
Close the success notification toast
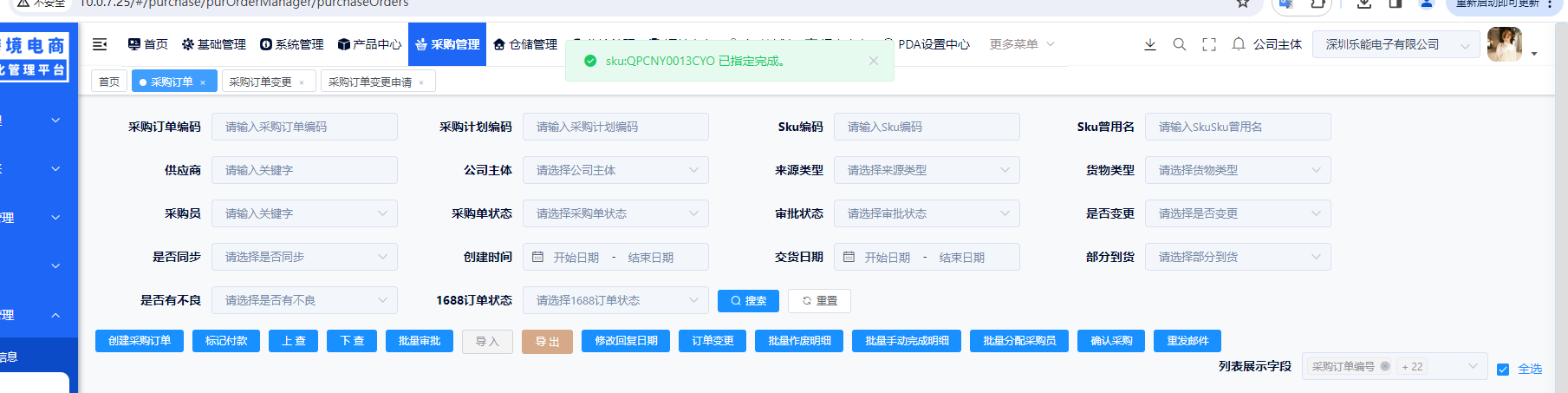(874, 61)
